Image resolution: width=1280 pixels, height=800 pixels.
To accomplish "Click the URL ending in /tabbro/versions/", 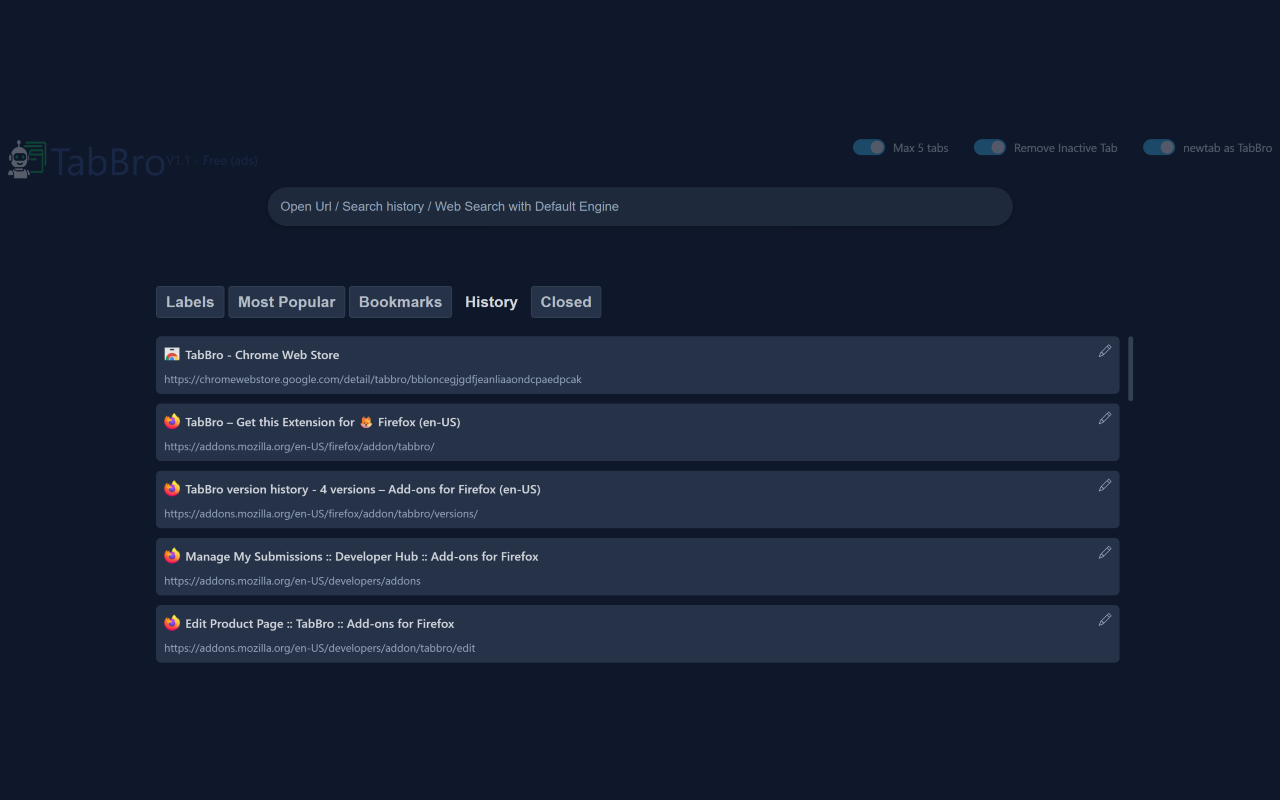I will [321, 514].
